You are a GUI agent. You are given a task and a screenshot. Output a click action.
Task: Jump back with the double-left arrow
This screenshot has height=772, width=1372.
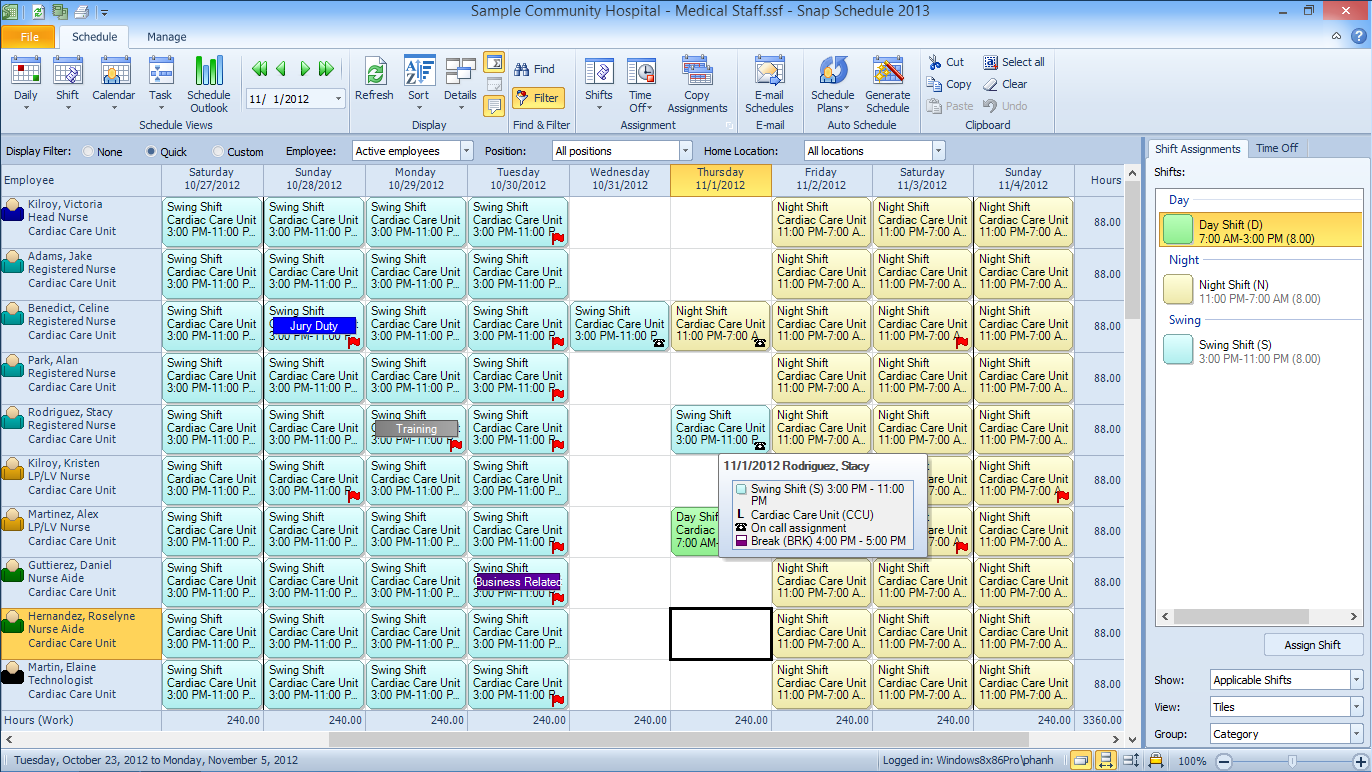coord(260,69)
